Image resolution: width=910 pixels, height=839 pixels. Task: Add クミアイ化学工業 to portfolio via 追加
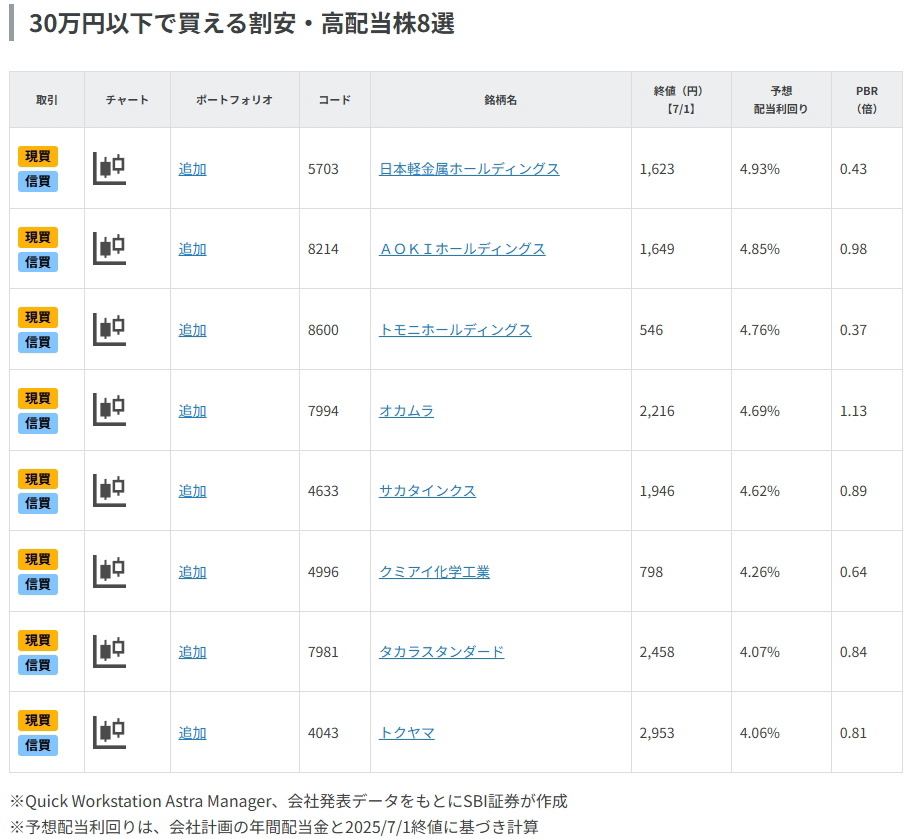tap(193, 572)
